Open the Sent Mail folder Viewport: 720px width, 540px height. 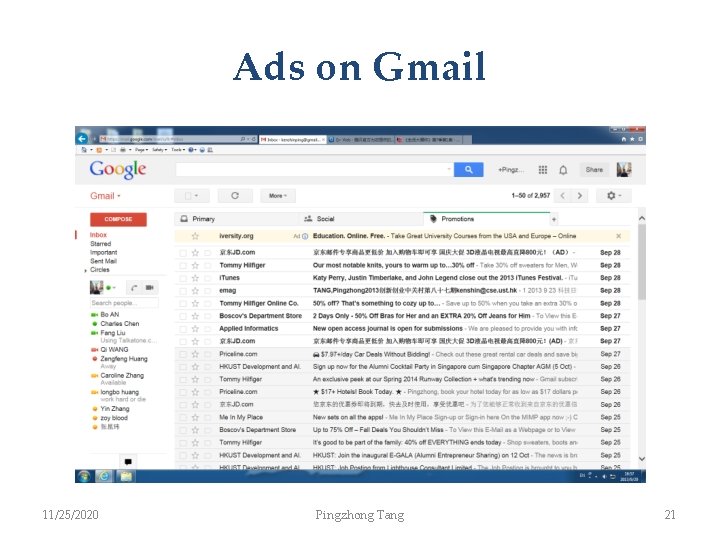click(103, 261)
